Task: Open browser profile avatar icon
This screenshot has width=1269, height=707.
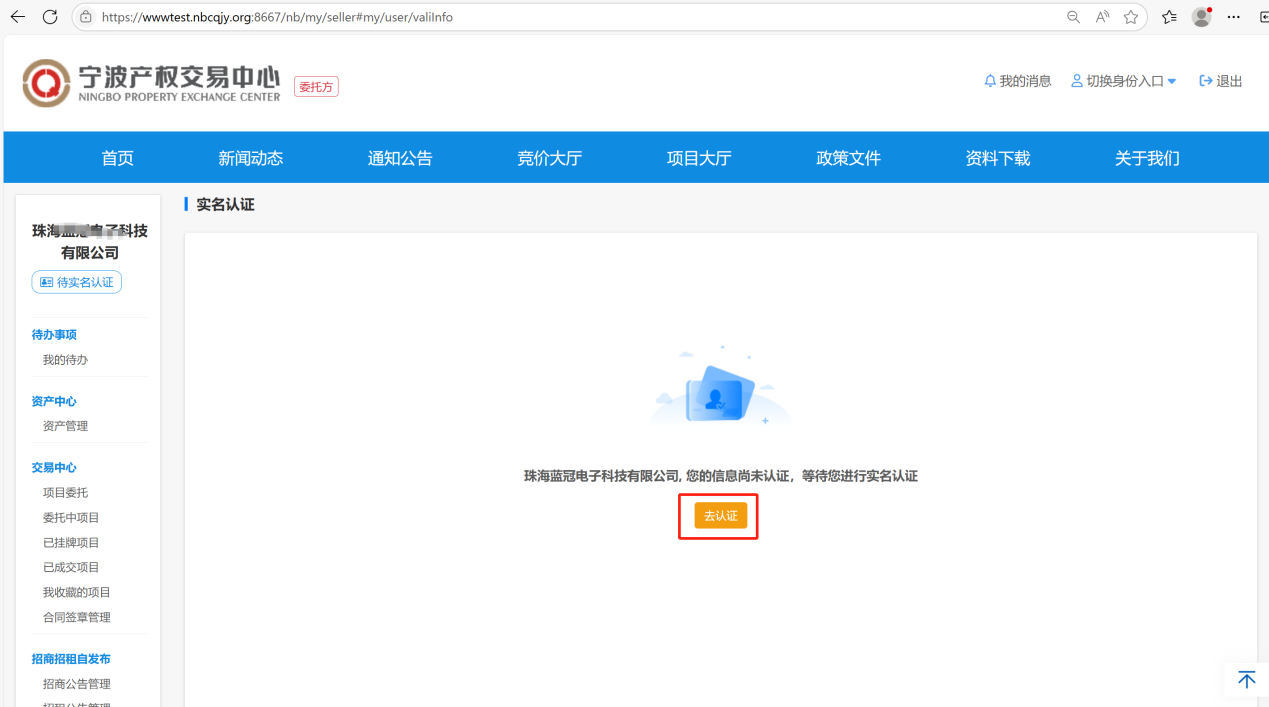Action: (x=1201, y=17)
